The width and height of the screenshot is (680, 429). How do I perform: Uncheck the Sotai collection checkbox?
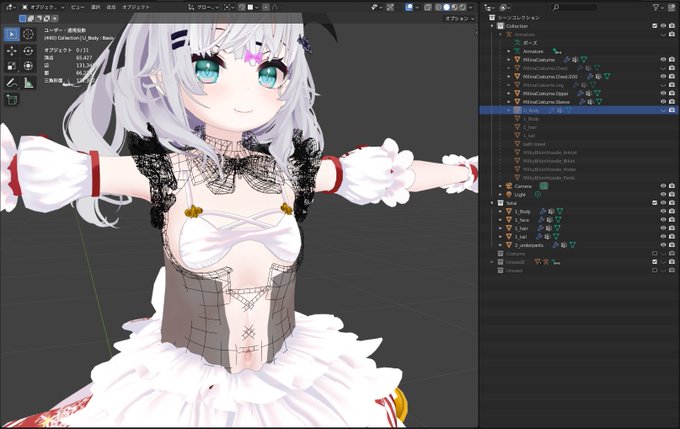point(655,203)
